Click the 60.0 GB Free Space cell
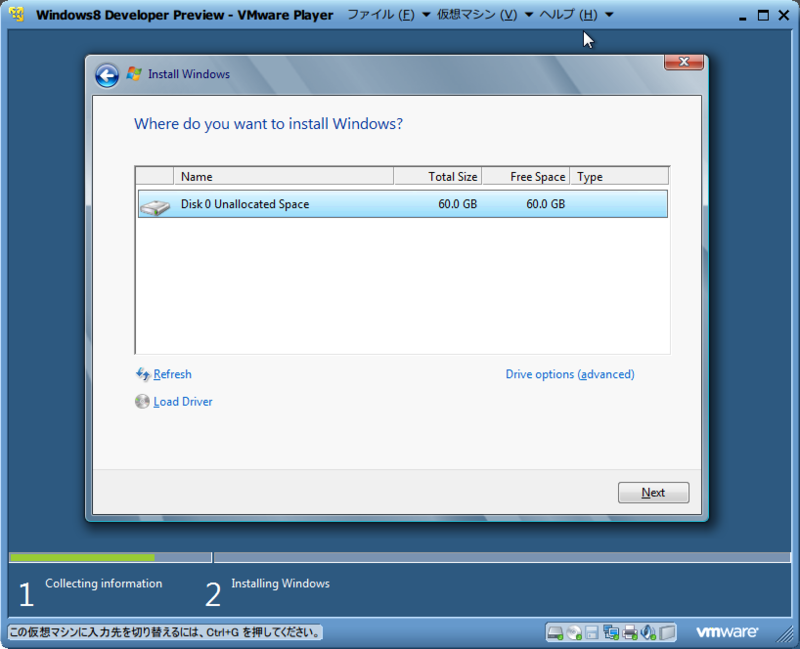Viewport: 800px width, 649px height. (x=545, y=204)
